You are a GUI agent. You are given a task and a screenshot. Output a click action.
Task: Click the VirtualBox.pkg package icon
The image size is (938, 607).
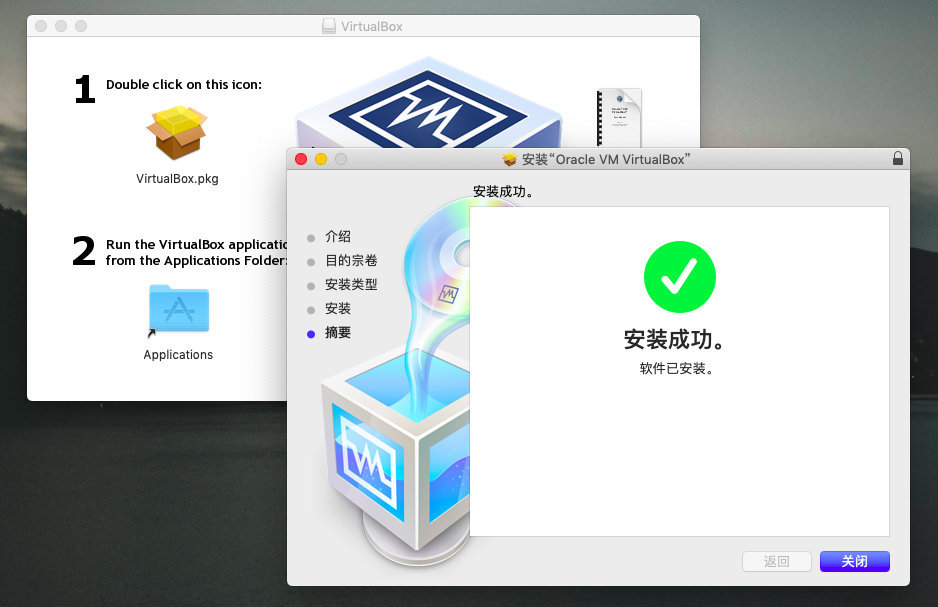point(177,132)
